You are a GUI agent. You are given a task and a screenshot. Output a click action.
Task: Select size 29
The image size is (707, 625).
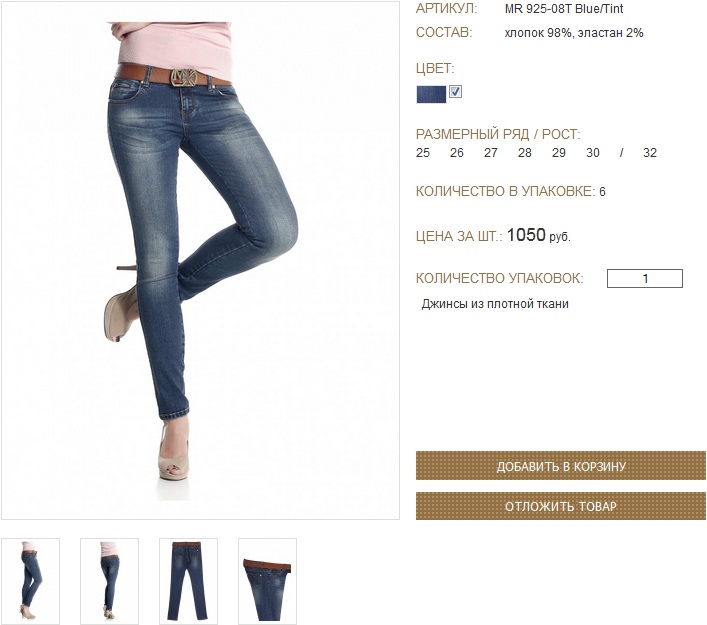pyautogui.click(x=559, y=152)
